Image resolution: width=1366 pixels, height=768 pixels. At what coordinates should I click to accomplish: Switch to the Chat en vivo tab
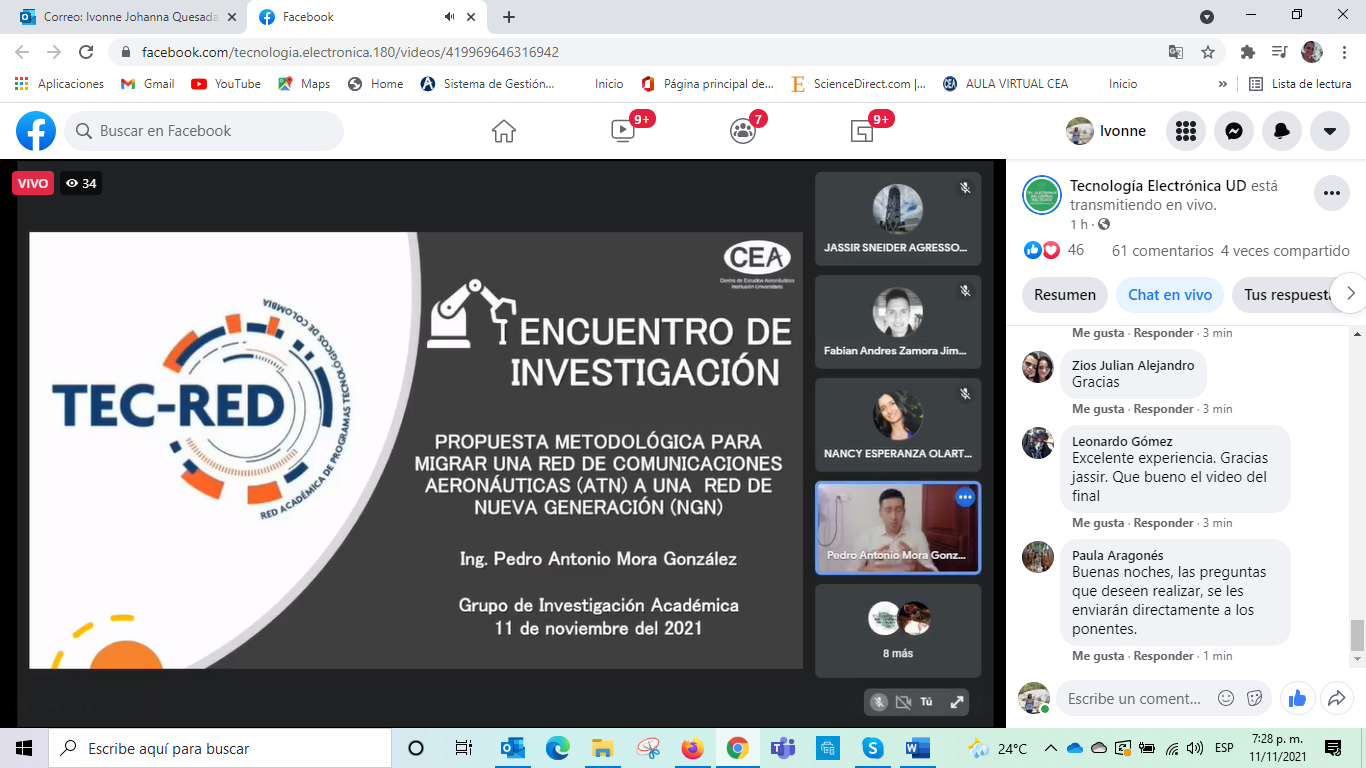pyautogui.click(x=1170, y=294)
